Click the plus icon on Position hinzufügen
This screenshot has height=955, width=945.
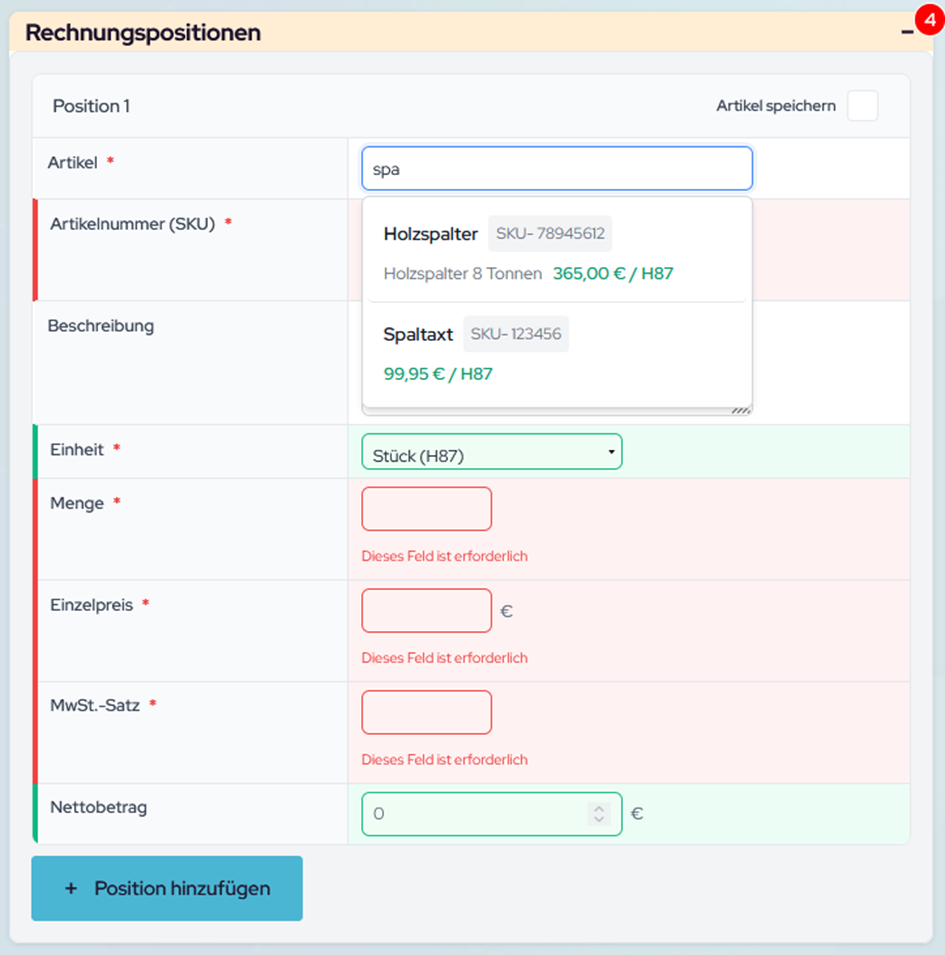(71, 888)
